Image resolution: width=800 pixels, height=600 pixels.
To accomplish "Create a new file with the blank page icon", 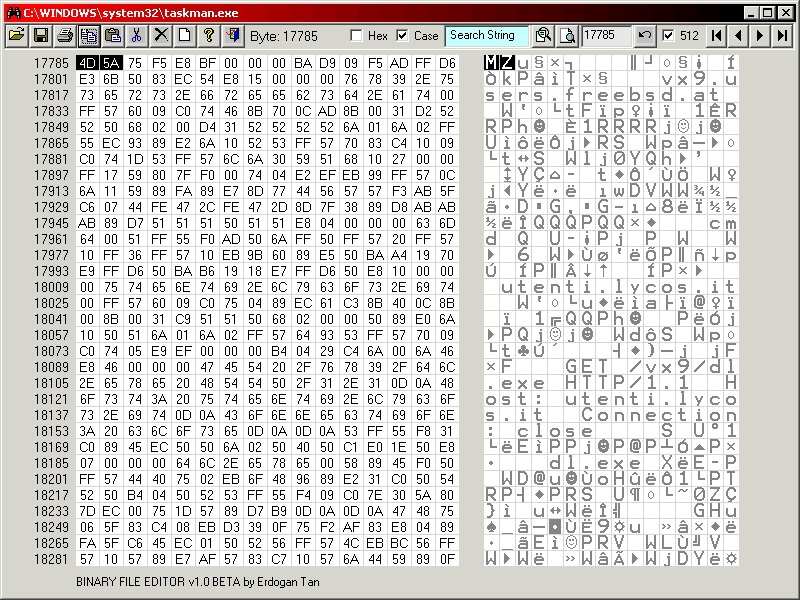I will pyautogui.click(x=184, y=35).
